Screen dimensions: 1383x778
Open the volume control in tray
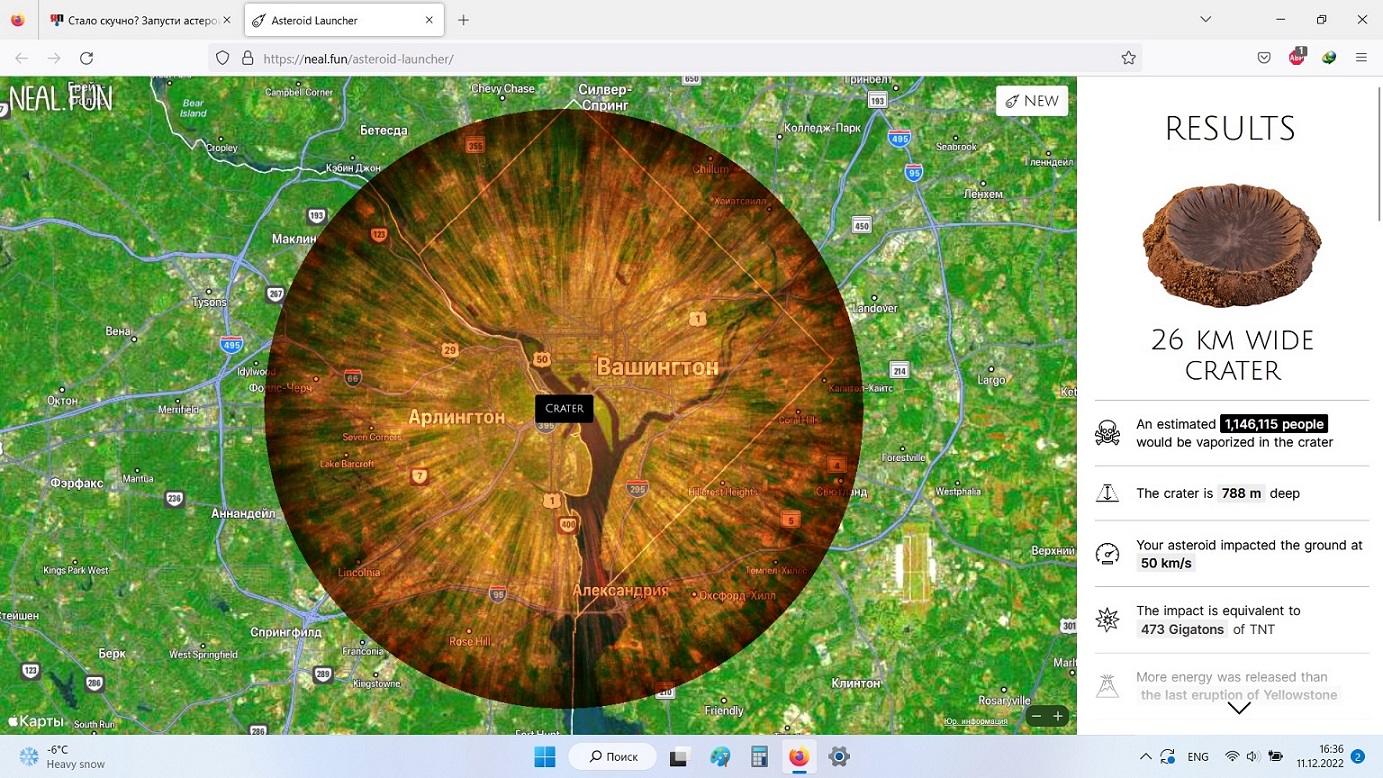click(x=1253, y=757)
